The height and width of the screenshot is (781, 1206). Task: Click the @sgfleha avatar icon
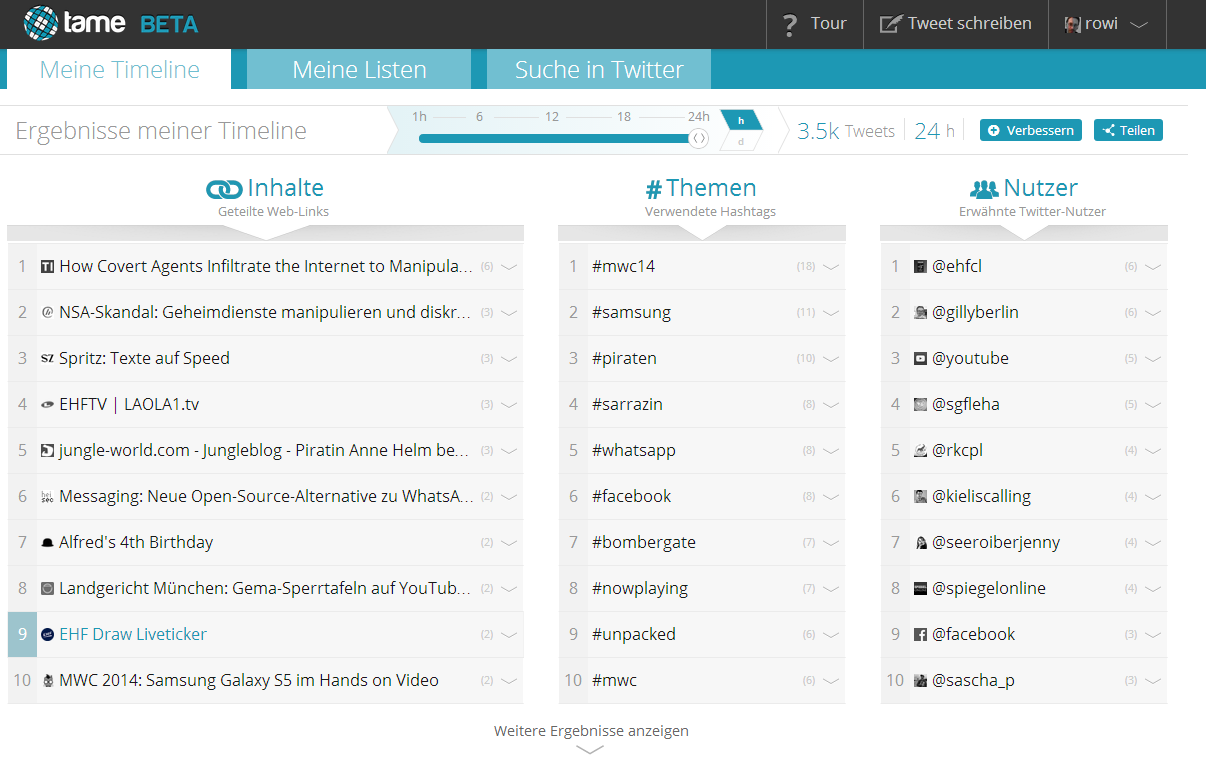point(921,405)
